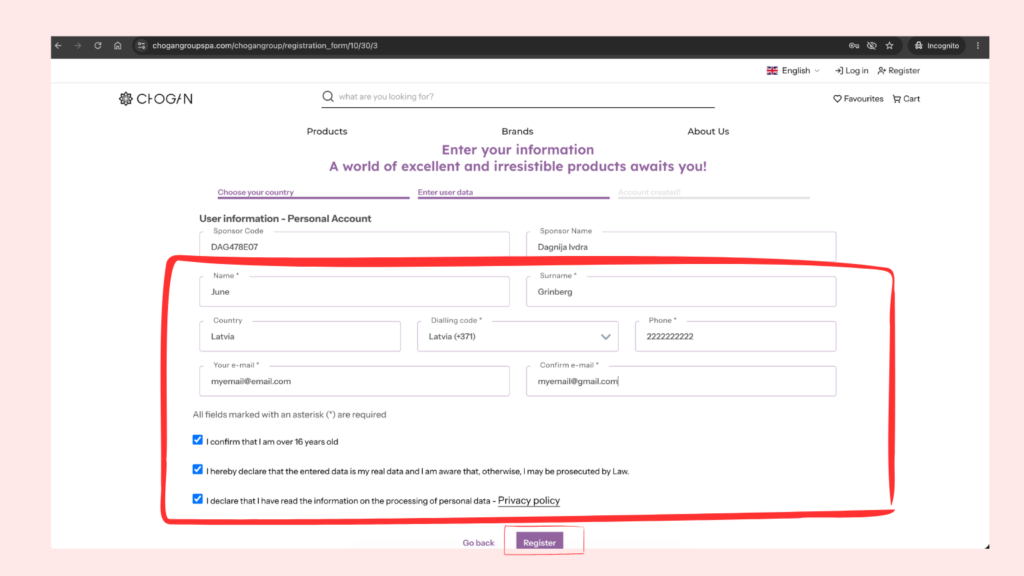The width and height of the screenshot is (1024, 576).
Task: Click the Confirm e-mail field
Action: pyautogui.click(x=681, y=381)
